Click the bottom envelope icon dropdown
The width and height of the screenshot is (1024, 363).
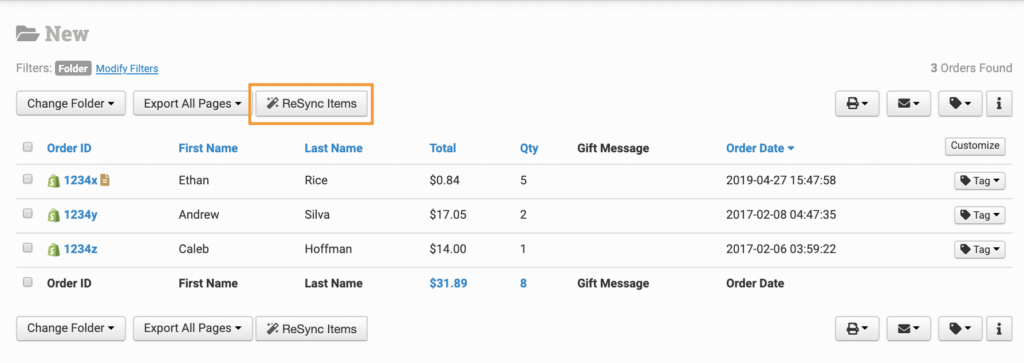tap(908, 328)
